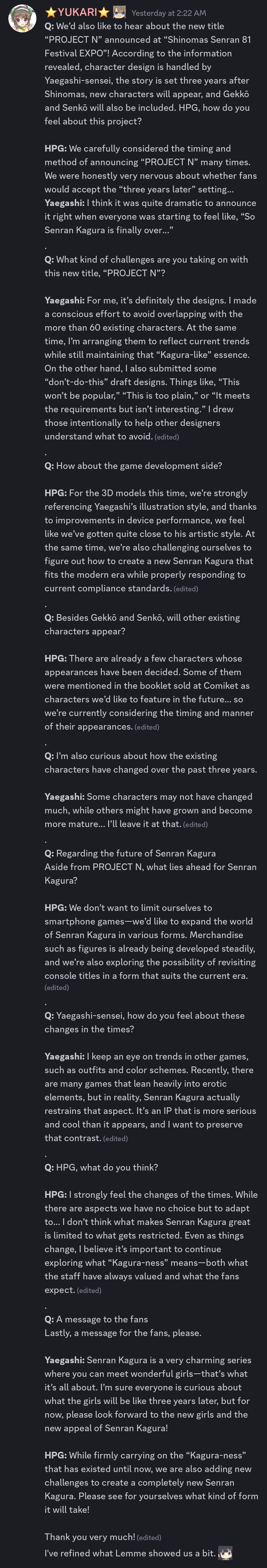Click '(edited)' after 'understand what to avoid.'

click(167, 437)
